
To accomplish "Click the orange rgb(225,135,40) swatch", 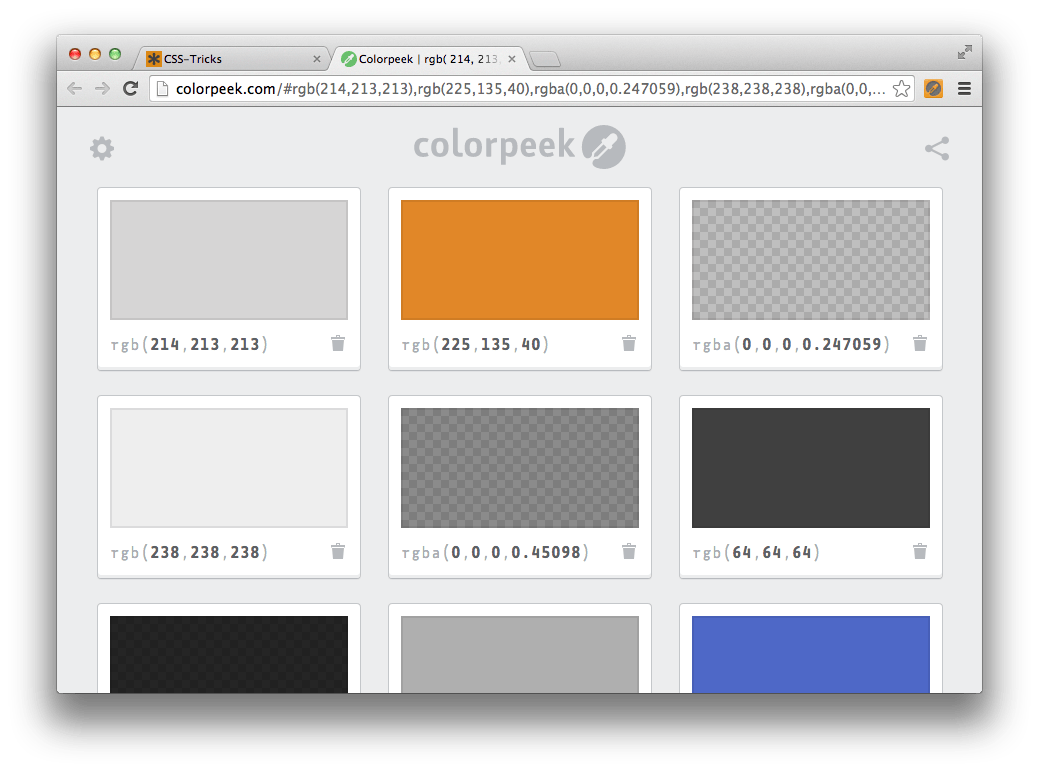I will (520, 260).
